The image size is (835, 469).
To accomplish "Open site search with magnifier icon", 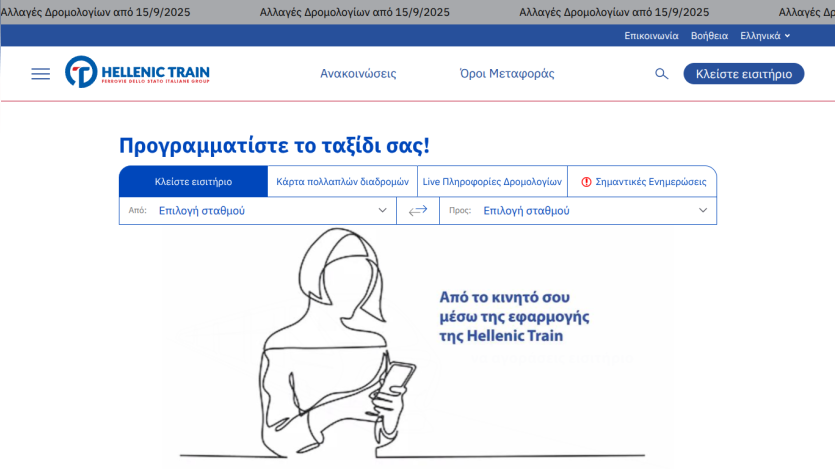I will coord(661,73).
